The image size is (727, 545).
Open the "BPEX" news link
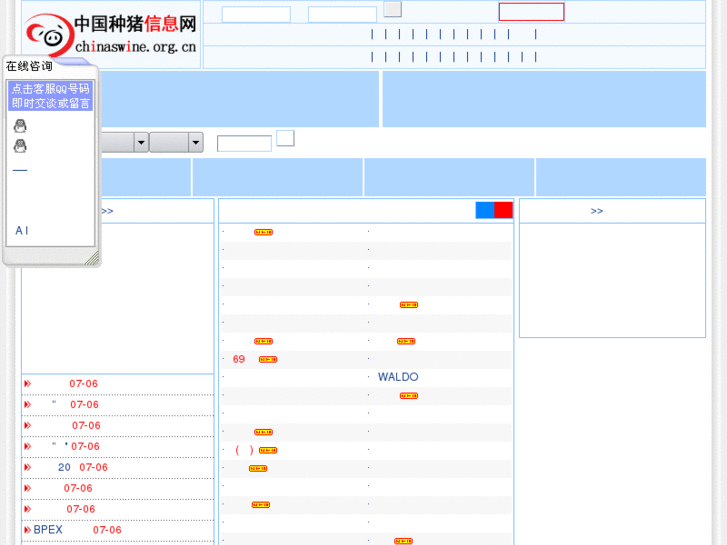[x=48, y=530]
